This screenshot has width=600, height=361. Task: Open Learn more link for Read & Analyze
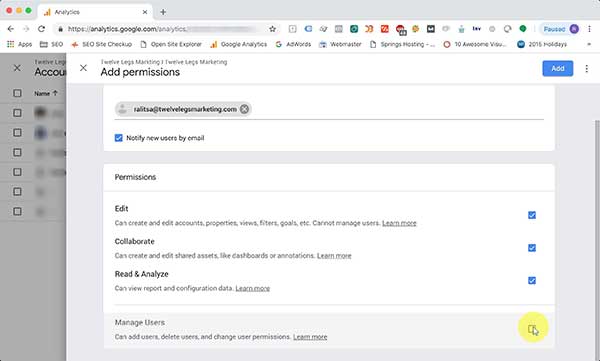[x=253, y=288]
